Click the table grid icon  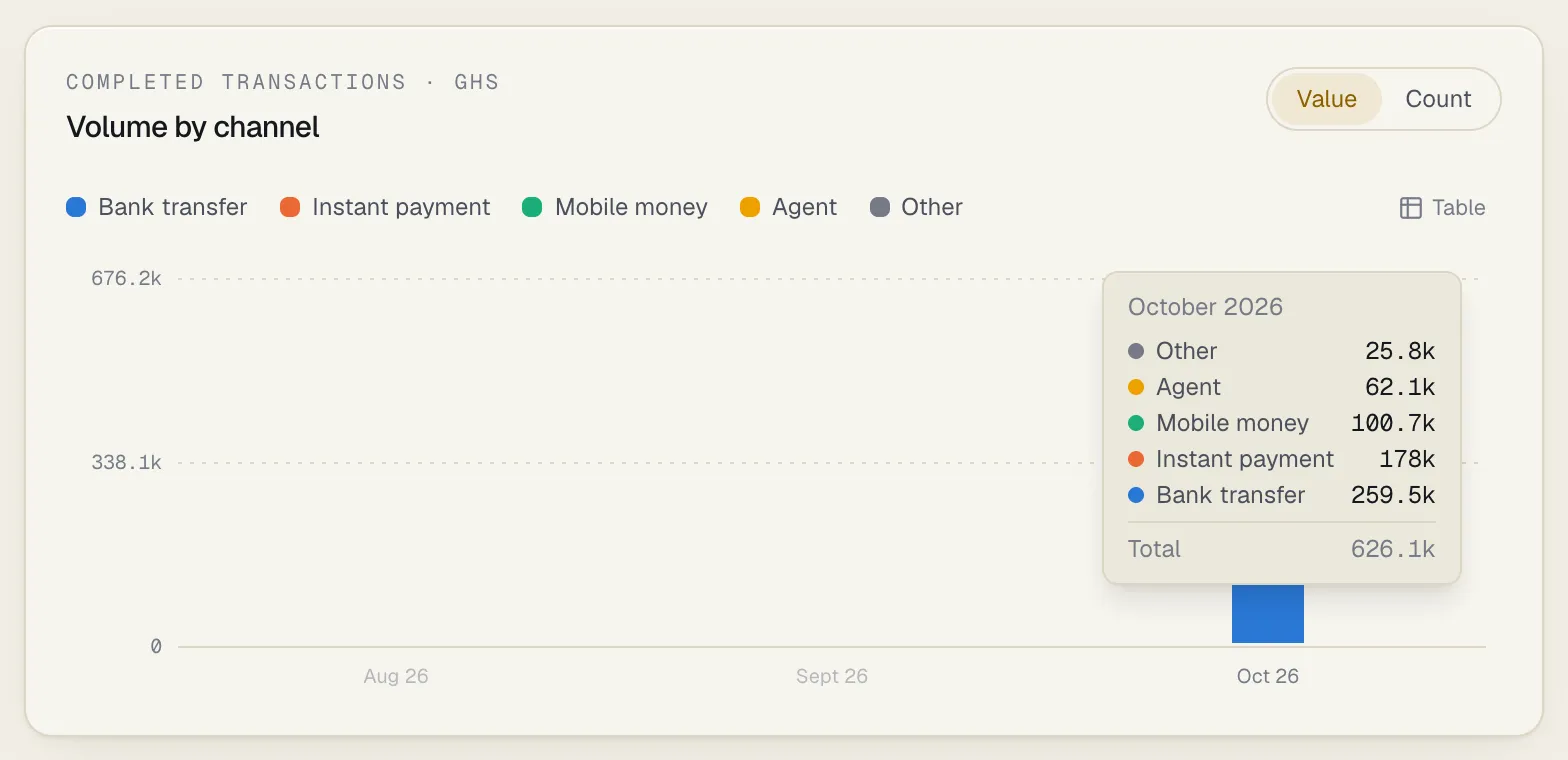pos(1410,208)
